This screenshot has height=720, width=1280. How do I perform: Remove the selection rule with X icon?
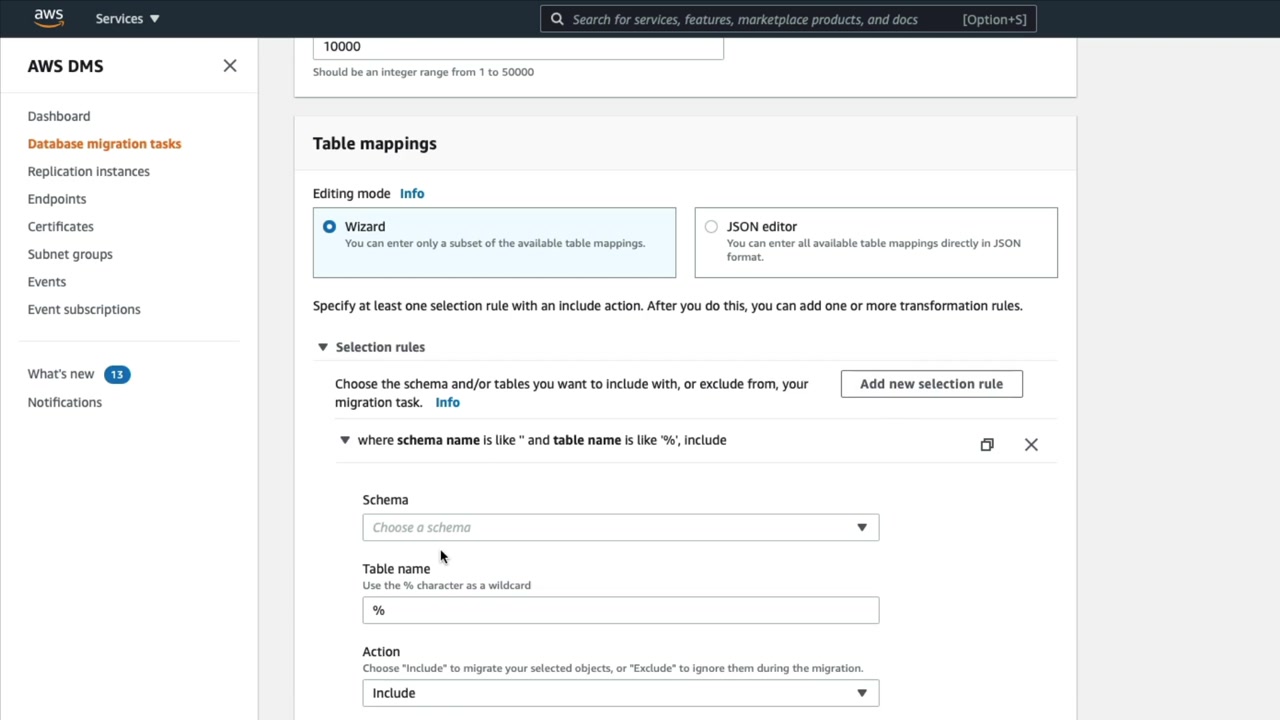click(x=1031, y=445)
